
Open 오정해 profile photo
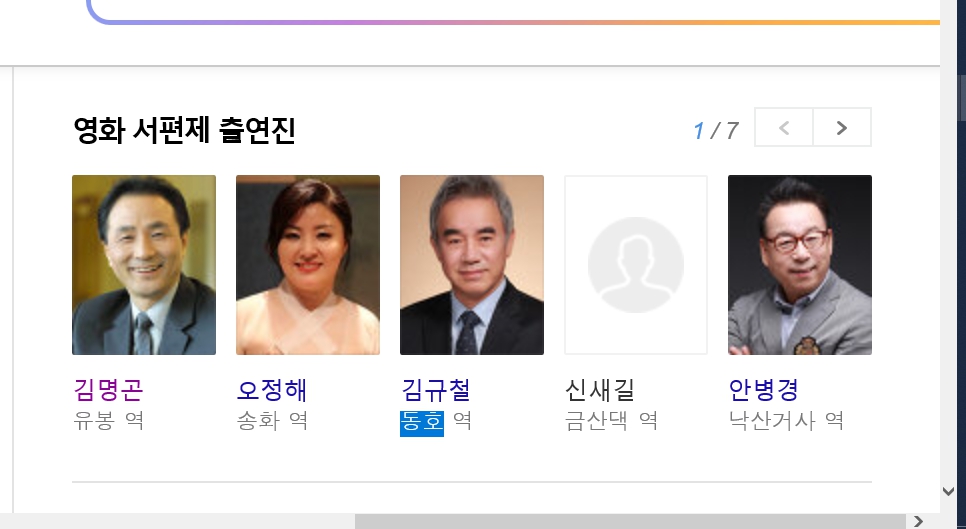coord(308,265)
